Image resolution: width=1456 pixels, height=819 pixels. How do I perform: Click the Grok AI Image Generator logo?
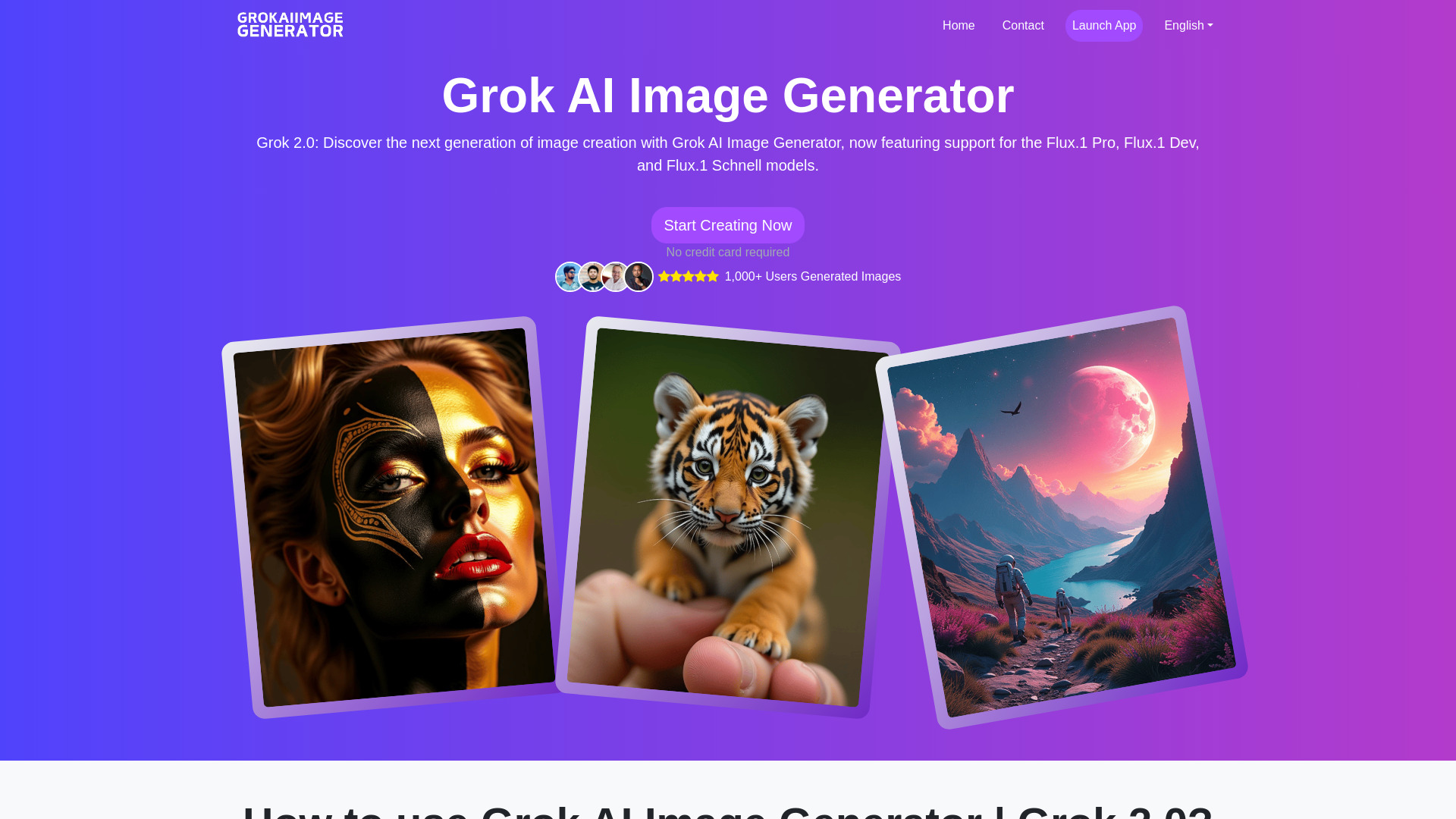(x=289, y=25)
